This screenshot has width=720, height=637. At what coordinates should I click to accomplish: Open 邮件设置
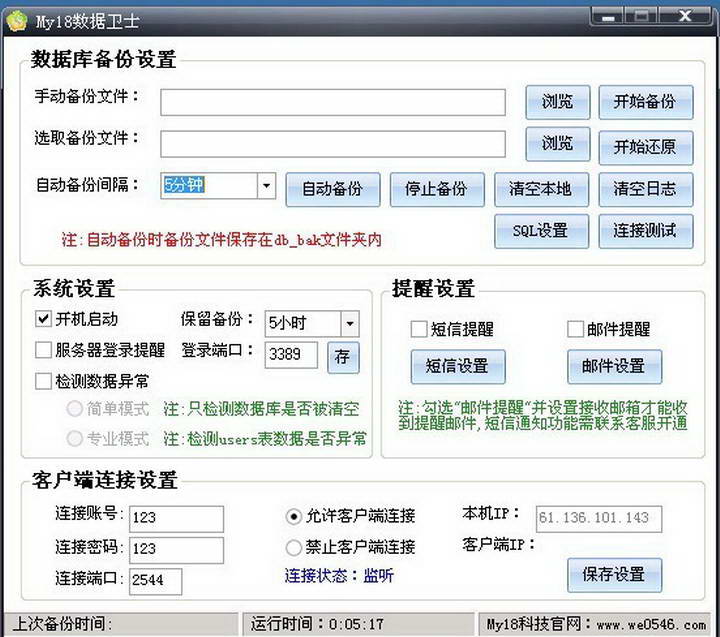(614, 366)
